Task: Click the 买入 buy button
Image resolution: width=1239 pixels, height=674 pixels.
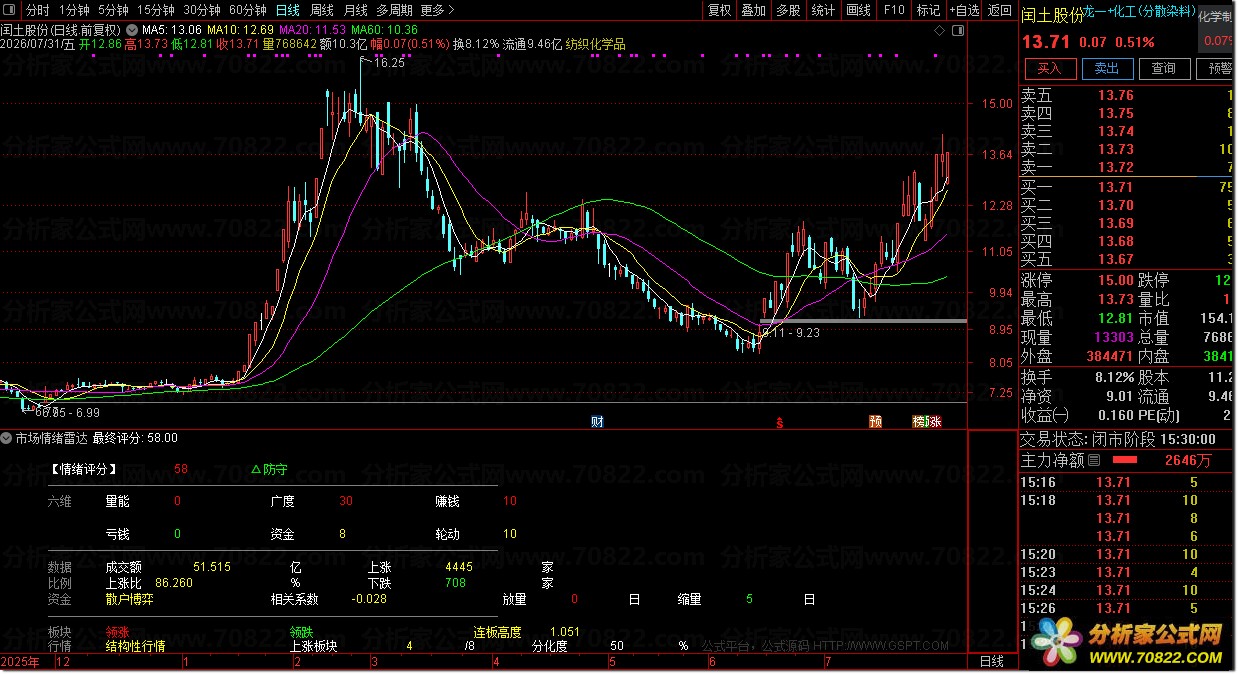Action: (1049, 68)
